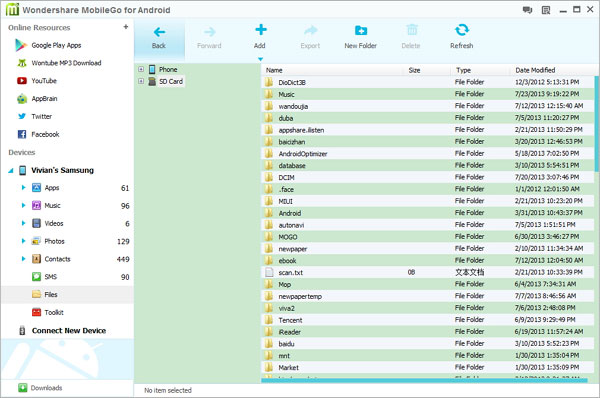Open YouTube in online resources
The height and width of the screenshot is (398, 600).
[x=44, y=81]
